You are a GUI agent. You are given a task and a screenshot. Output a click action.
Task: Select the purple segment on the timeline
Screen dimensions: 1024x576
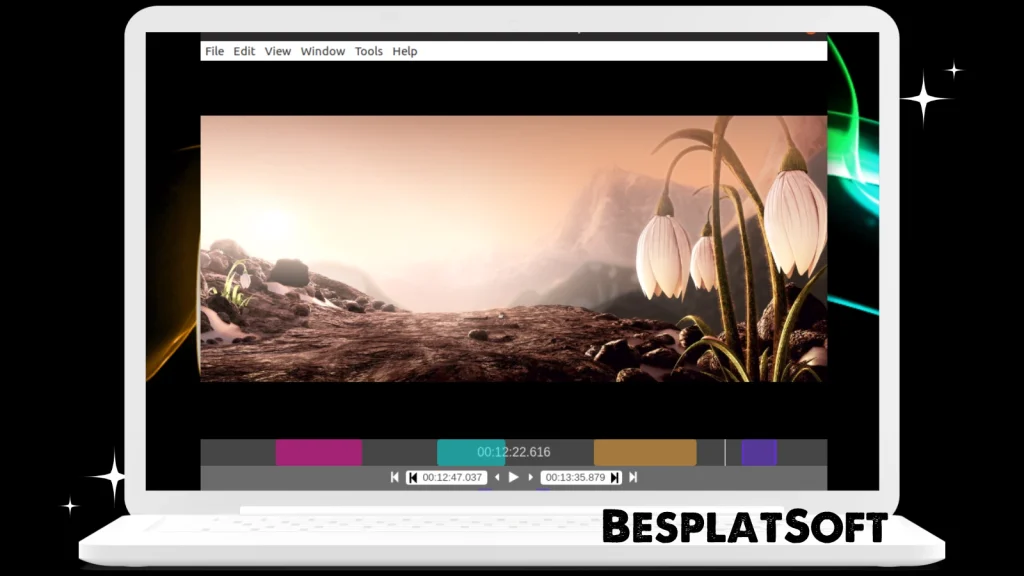[758, 453]
